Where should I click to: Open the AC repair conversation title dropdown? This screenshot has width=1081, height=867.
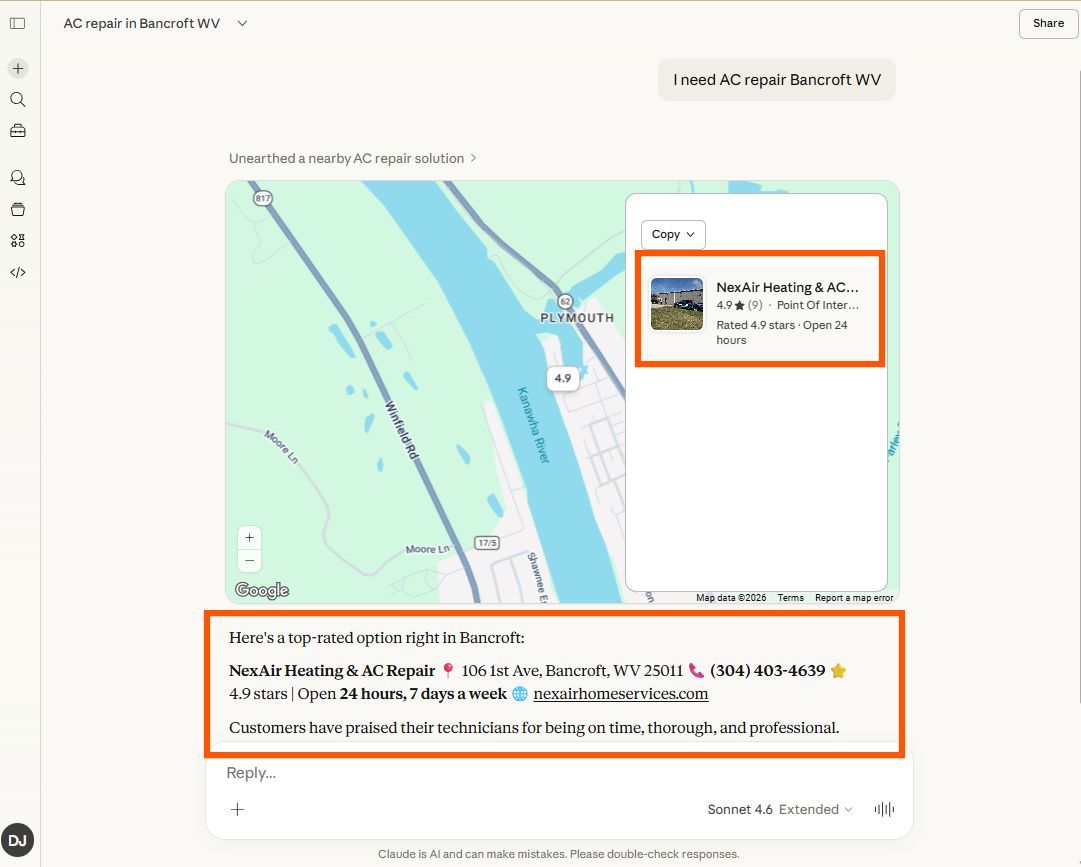241,22
